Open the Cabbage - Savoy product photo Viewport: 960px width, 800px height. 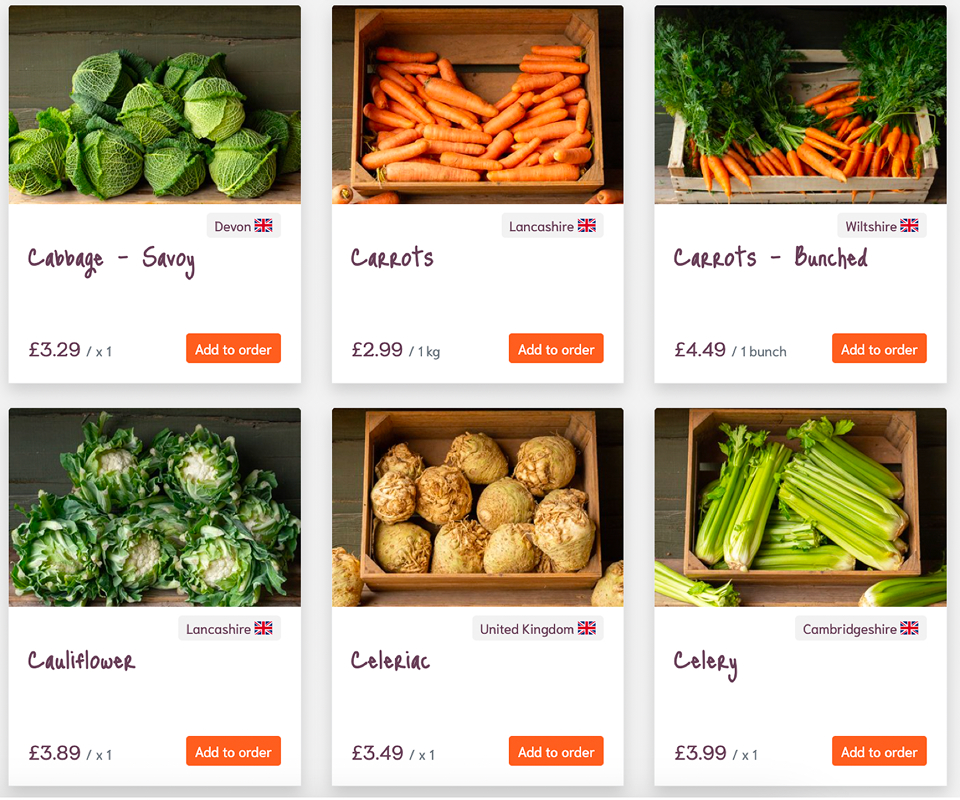coord(155,105)
